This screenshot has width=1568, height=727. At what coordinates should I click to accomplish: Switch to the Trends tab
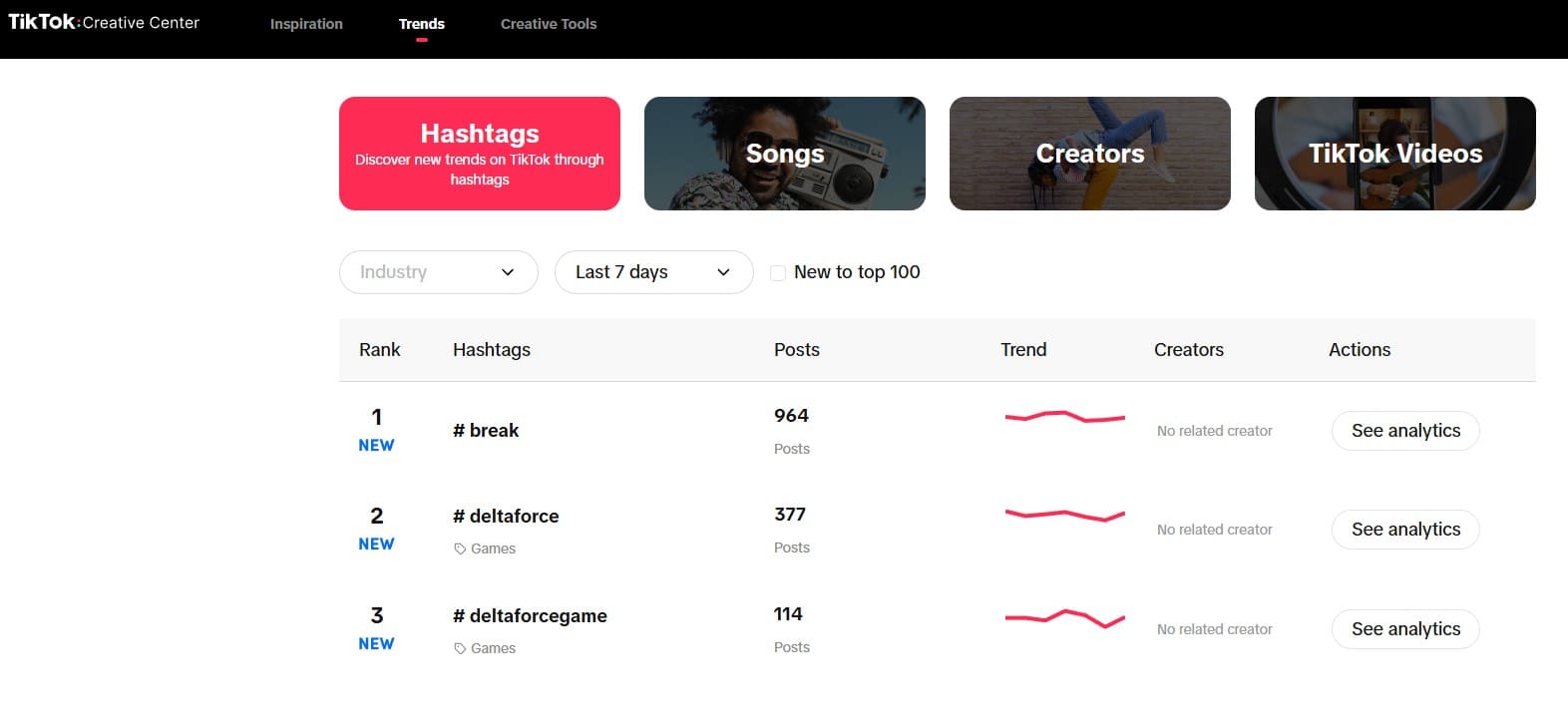(422, 24)
